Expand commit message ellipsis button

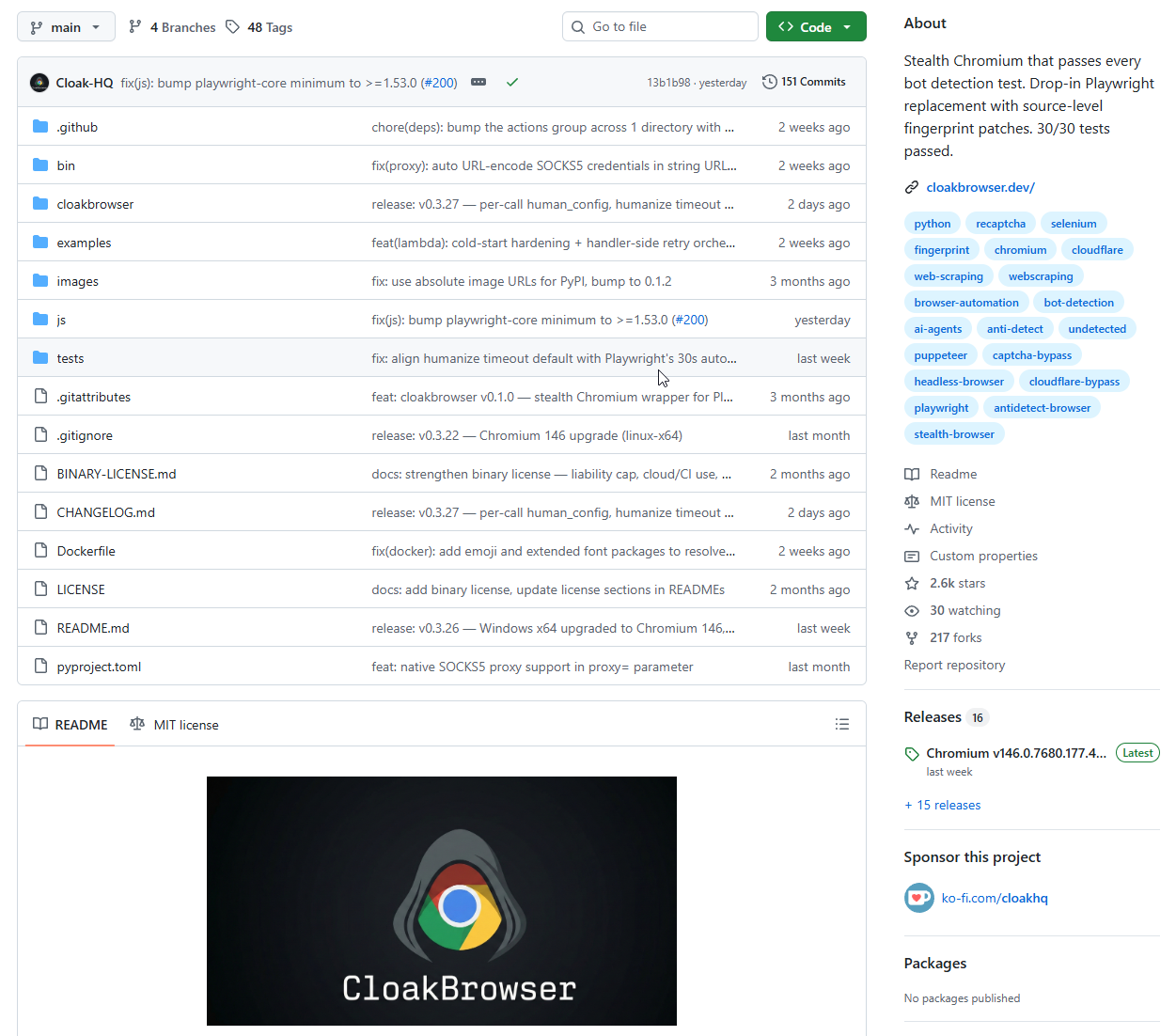pyautogui.click(x=478, y=83)
